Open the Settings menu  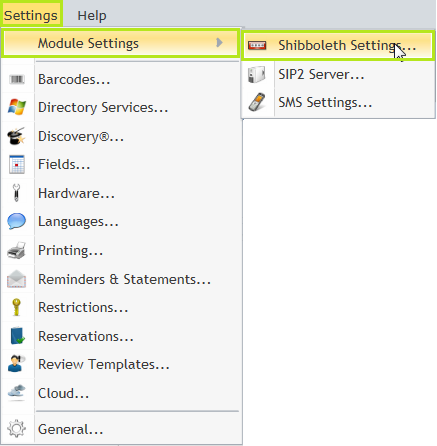(31, 15)
